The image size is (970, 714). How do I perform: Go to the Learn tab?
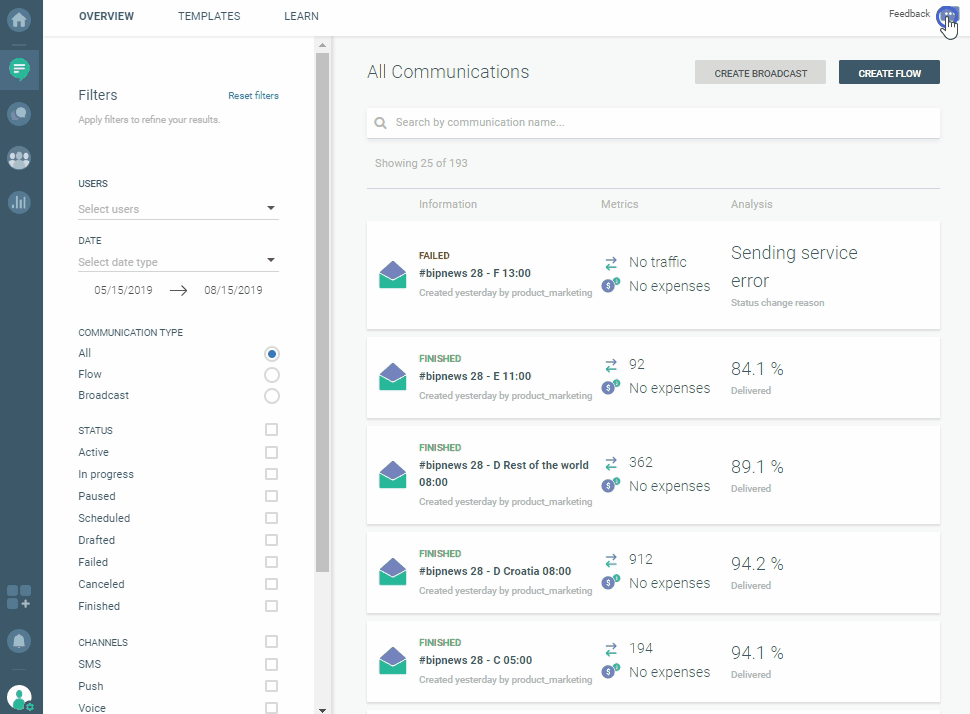tap(301, 16)
